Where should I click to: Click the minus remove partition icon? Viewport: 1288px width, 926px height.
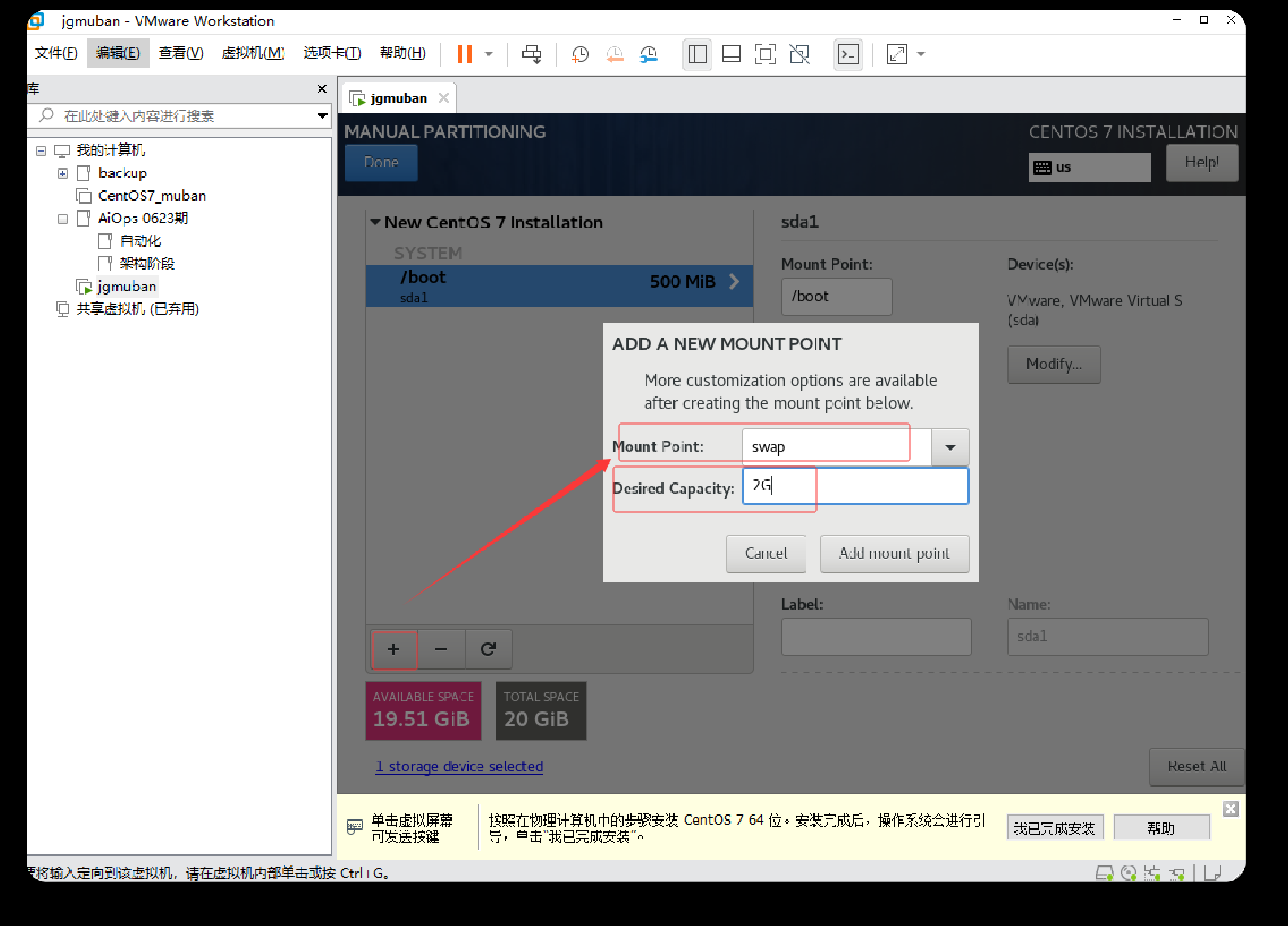(441, 649)
